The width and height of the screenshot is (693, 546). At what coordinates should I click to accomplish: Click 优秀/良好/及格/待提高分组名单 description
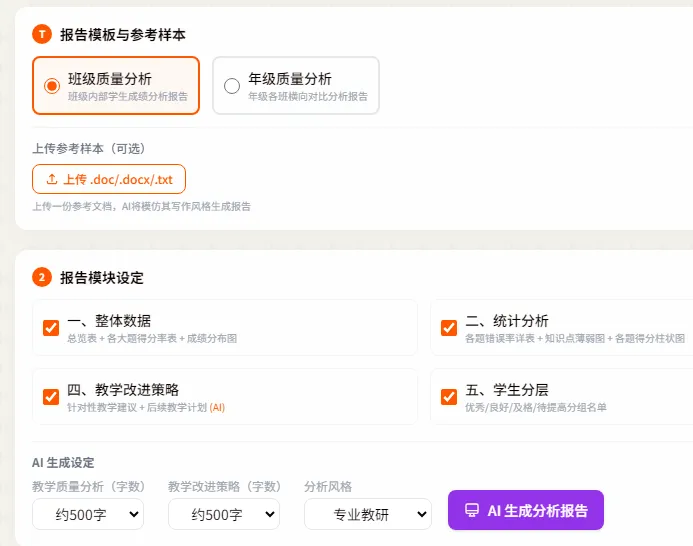click(x=536, y=408)
